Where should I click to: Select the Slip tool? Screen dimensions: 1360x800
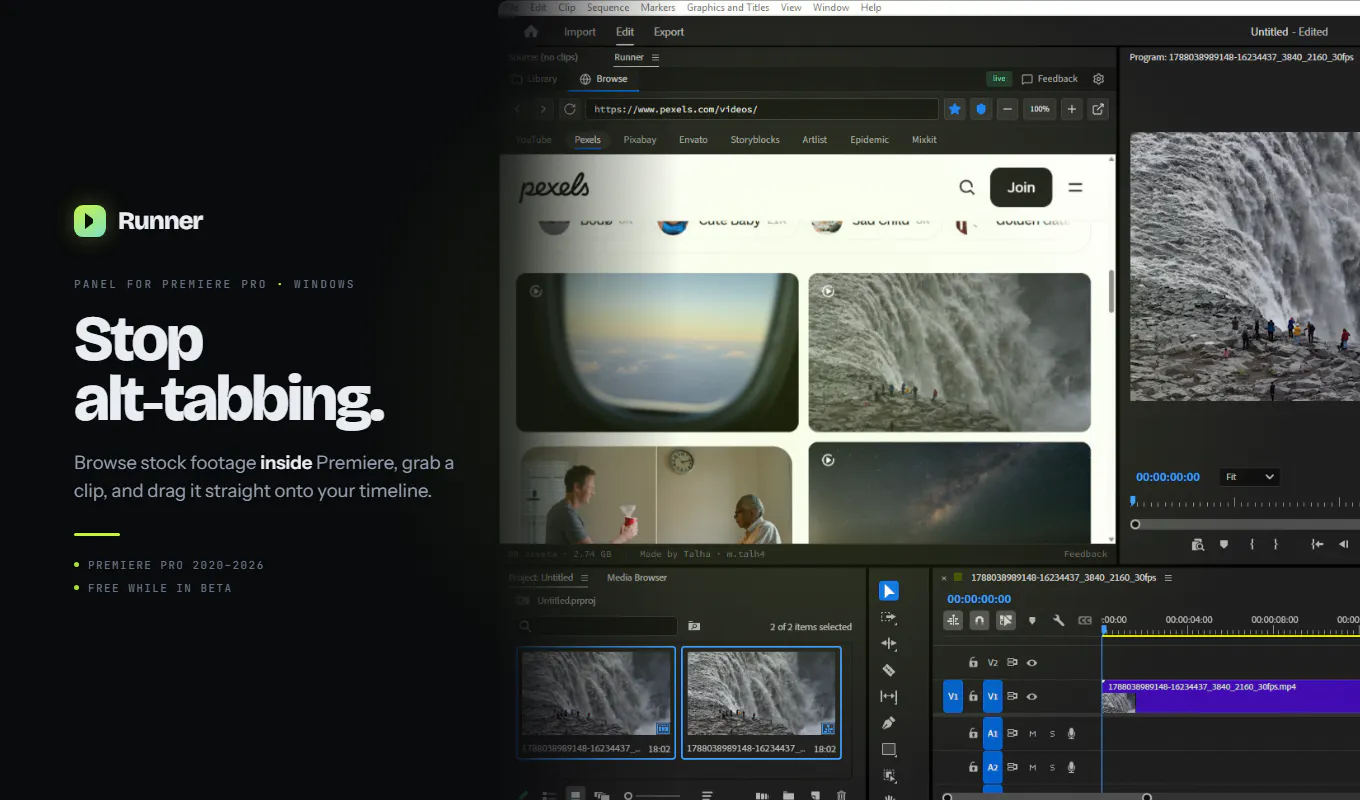(x=889, y=696)
